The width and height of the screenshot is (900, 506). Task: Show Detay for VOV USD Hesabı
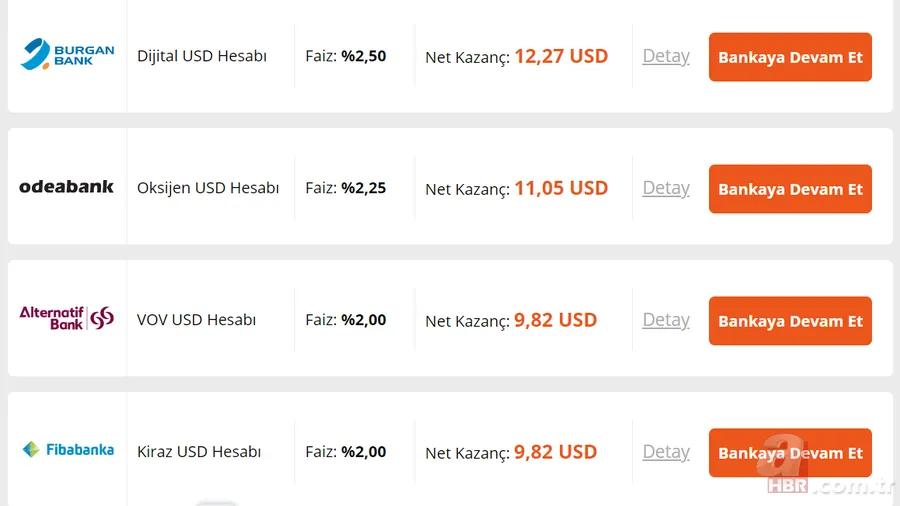(x=666, y=320)
